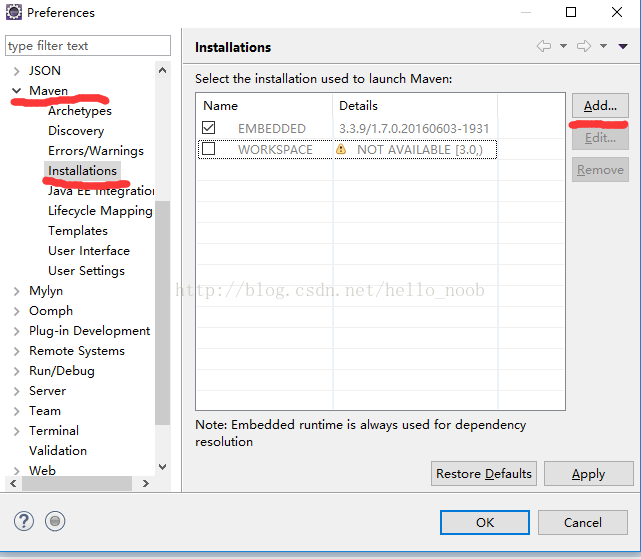
Task: Click the 3.3.9/1.7.0.20160603-1931 details cell
Action: [414, 129]
